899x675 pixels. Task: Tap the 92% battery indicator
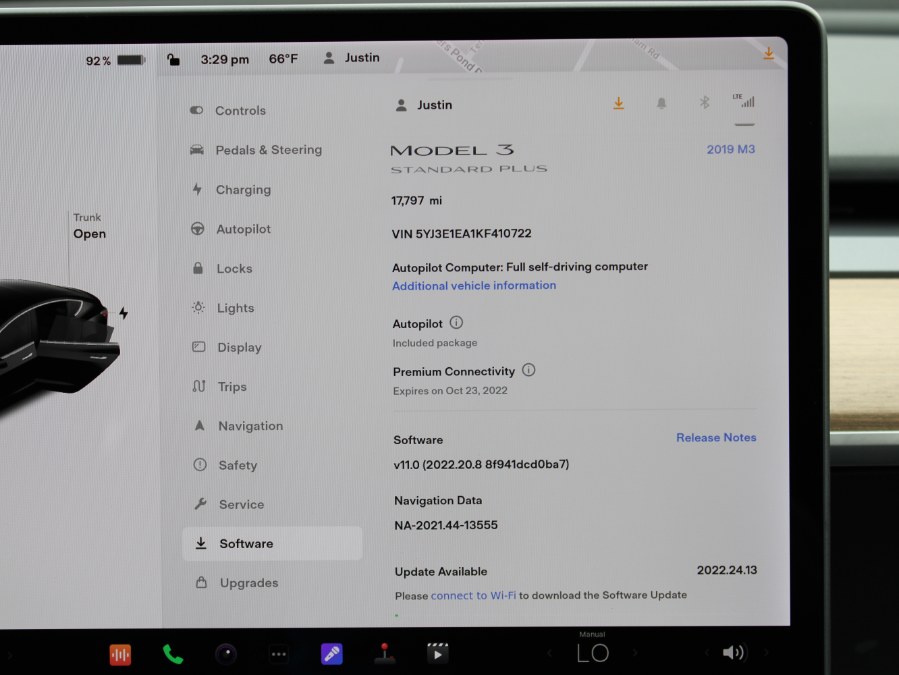[x=115, y=60]
